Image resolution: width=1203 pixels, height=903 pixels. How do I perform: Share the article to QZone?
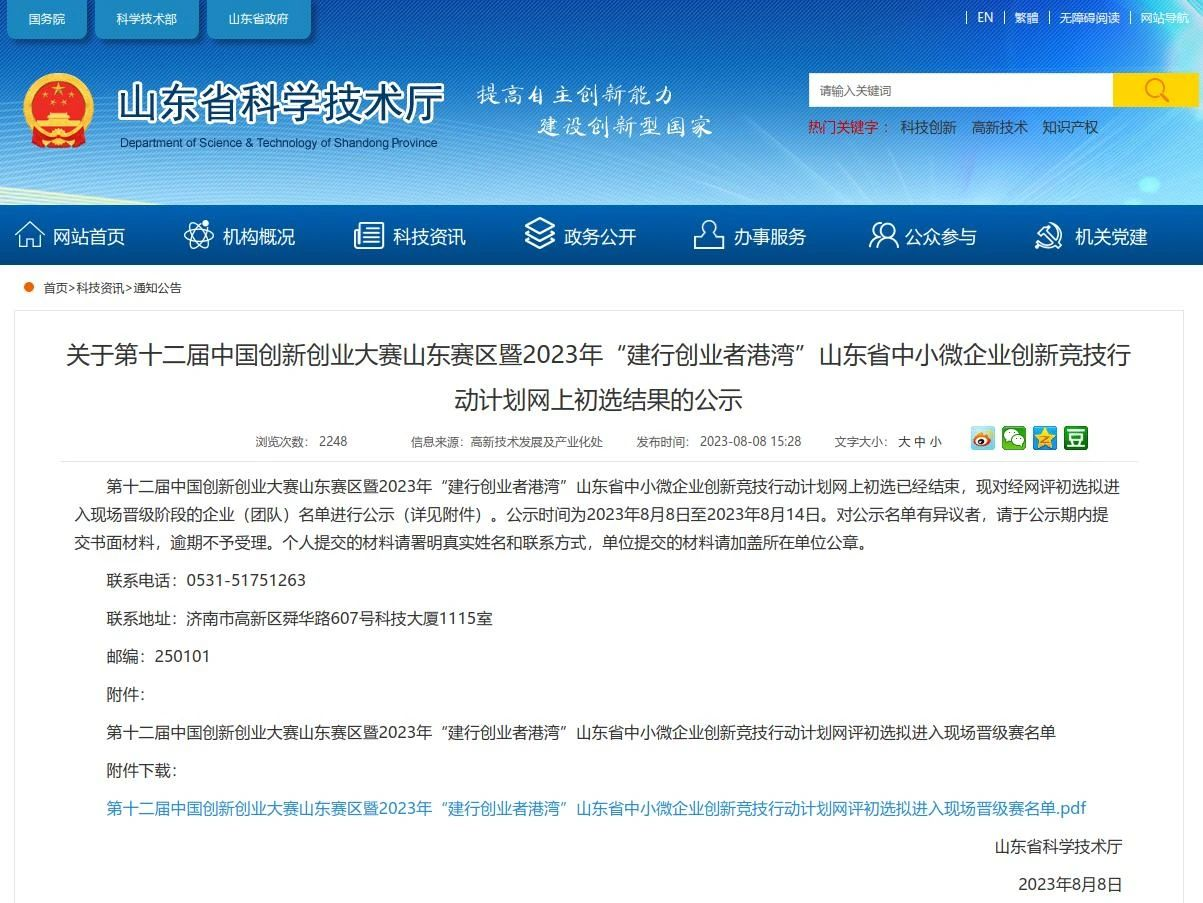point(1044,438)
